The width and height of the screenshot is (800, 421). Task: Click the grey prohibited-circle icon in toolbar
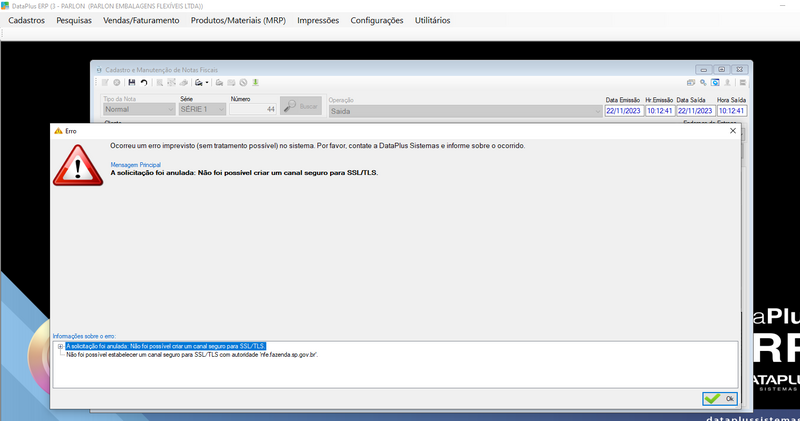tap(243, 83)
